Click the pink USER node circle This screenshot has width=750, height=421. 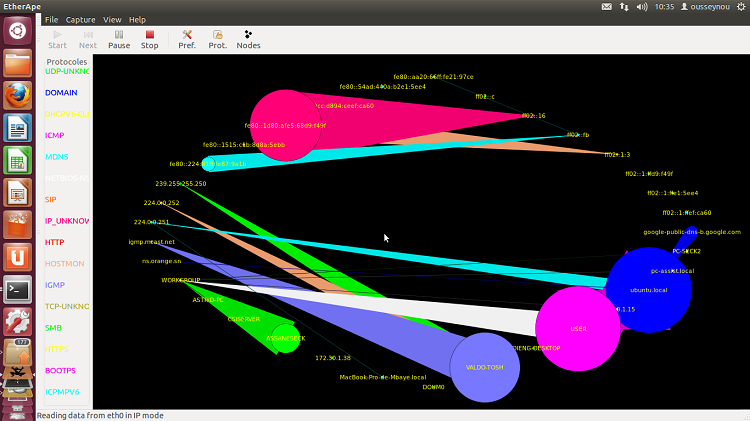click(578, 328)
